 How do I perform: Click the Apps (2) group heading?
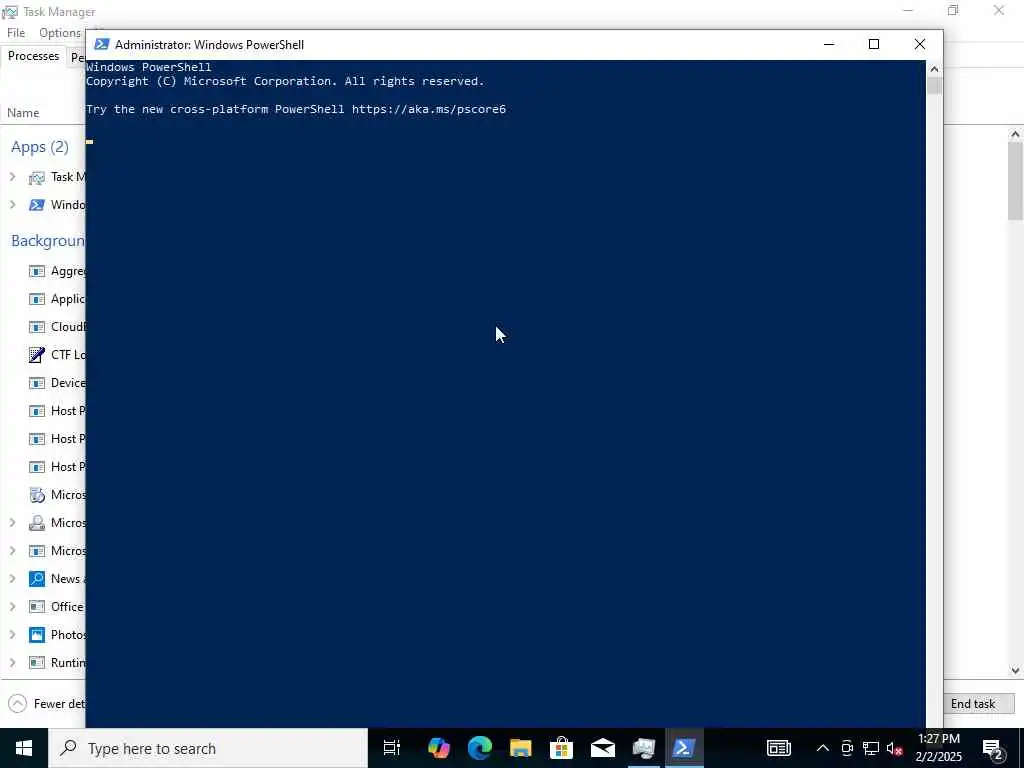click(40, 147)
